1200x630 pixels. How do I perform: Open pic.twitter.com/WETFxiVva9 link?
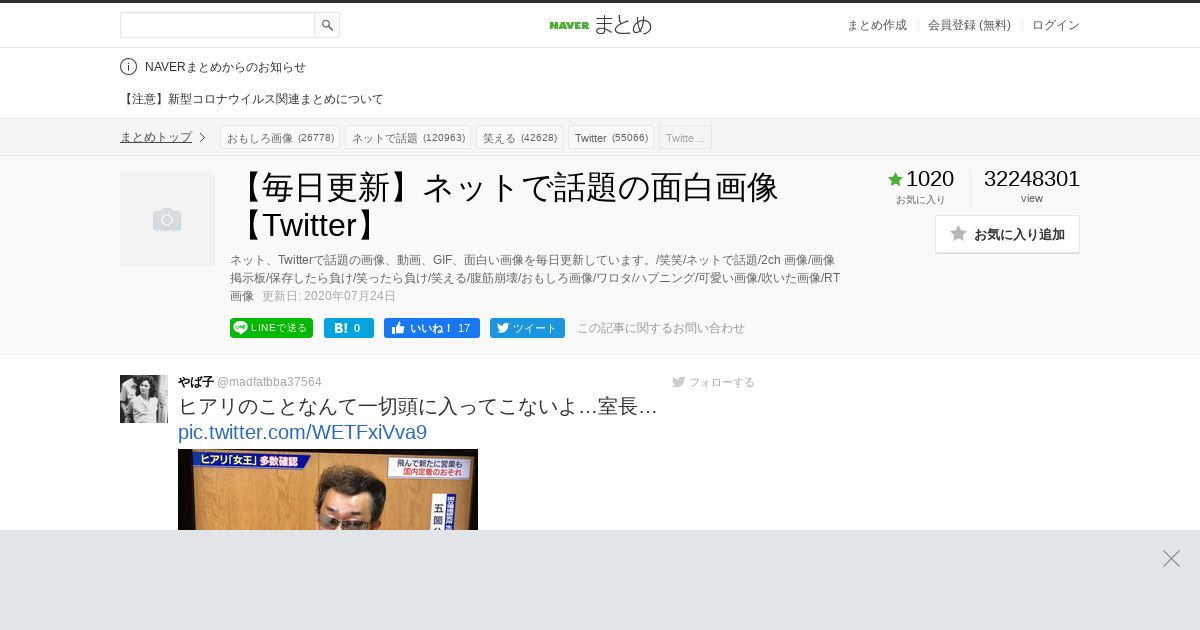pyautogui.click(x=302, y=432)
